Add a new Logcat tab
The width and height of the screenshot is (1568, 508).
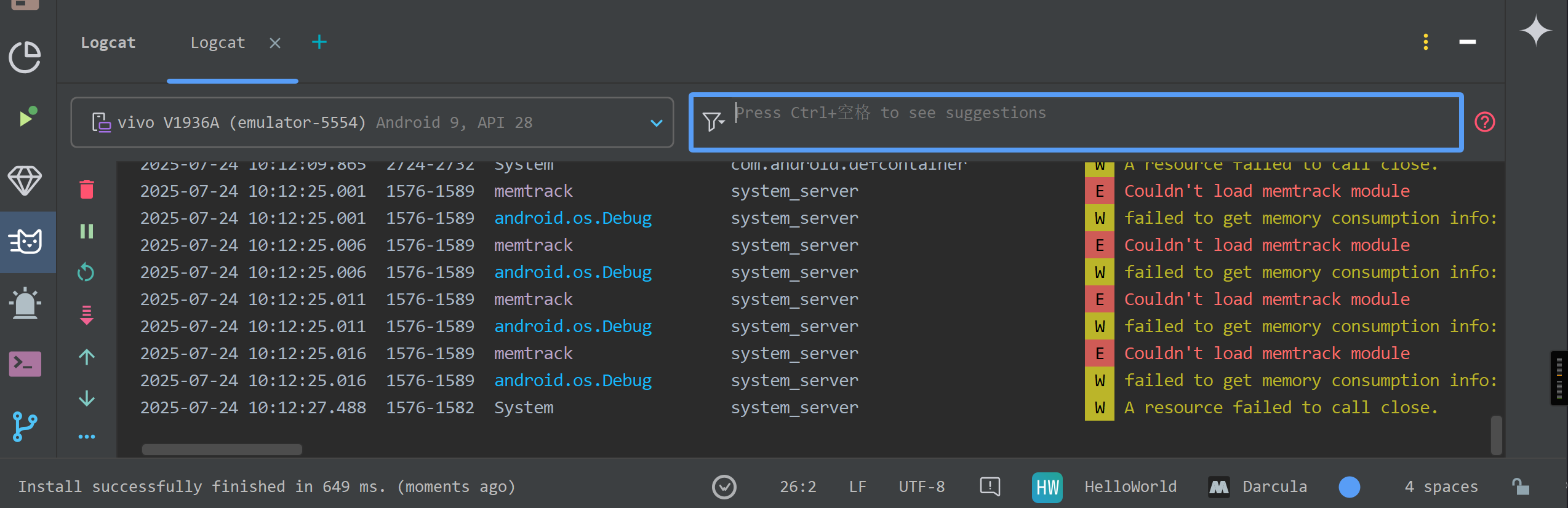click(319, 42)
